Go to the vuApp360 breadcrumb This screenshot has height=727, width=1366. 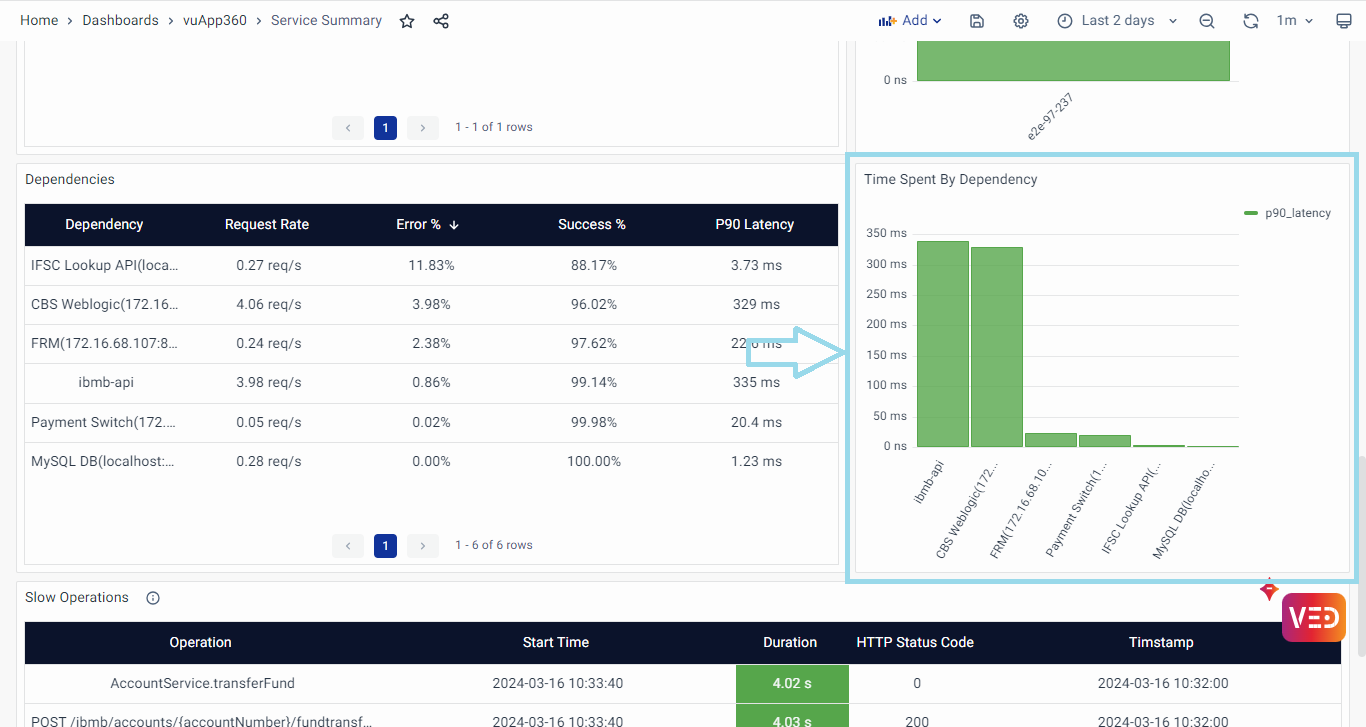pyautogui.click(x=215, y=21)
